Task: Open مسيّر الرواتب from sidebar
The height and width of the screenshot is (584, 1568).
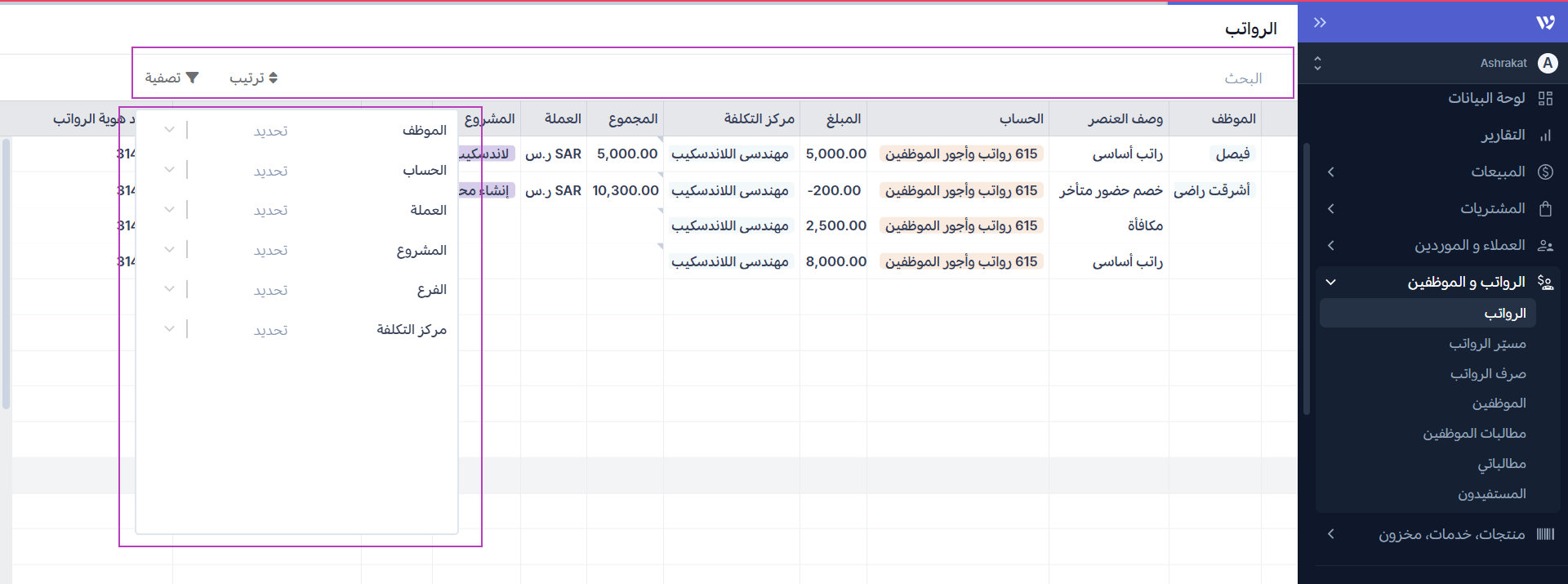Action: tap(1487, 344)
